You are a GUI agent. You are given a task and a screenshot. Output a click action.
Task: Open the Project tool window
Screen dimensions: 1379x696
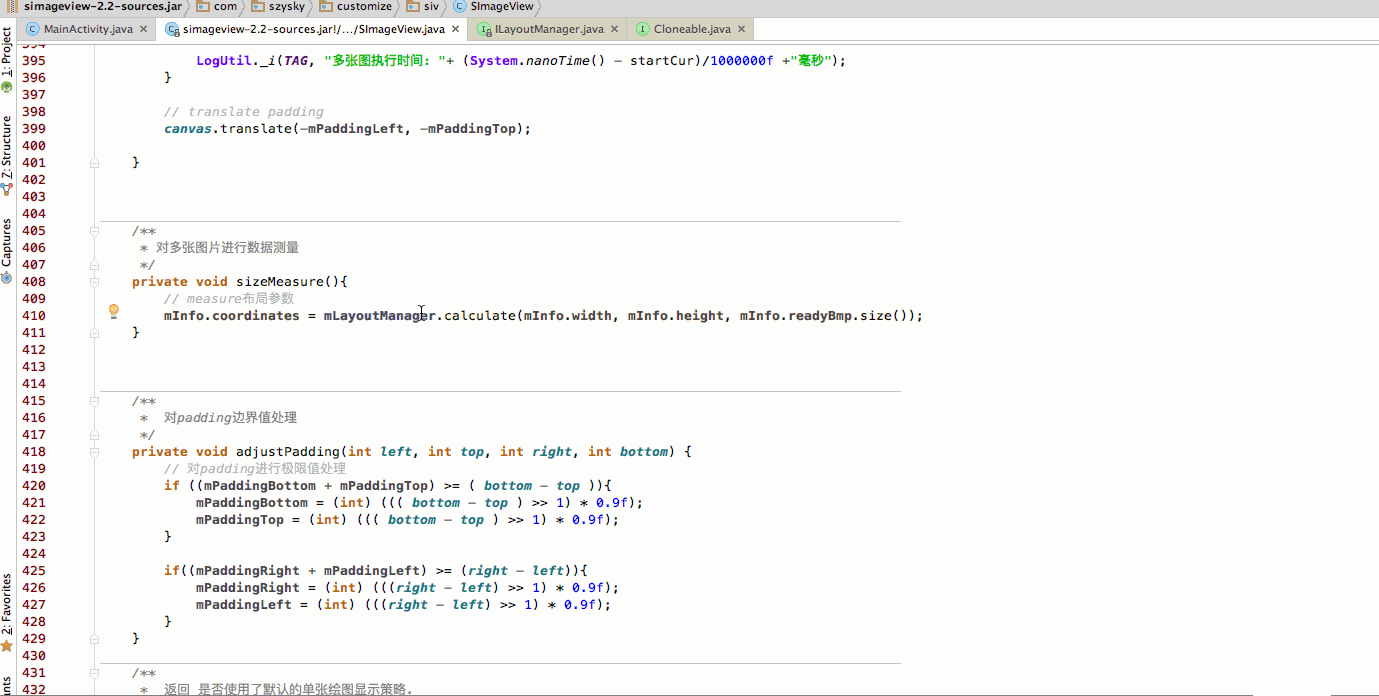[x=7, y=59]
